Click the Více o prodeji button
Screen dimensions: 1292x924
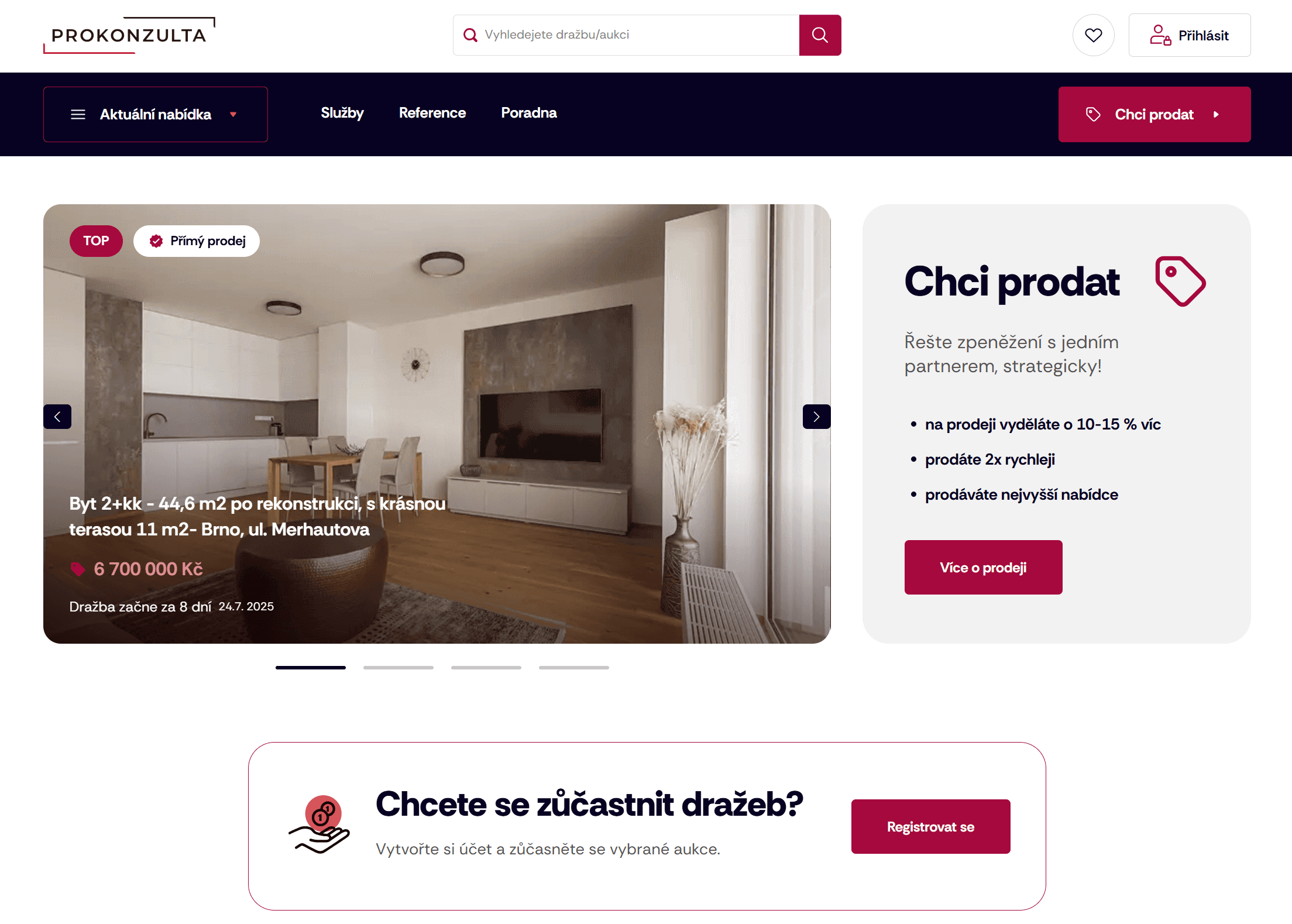[983, 568]
